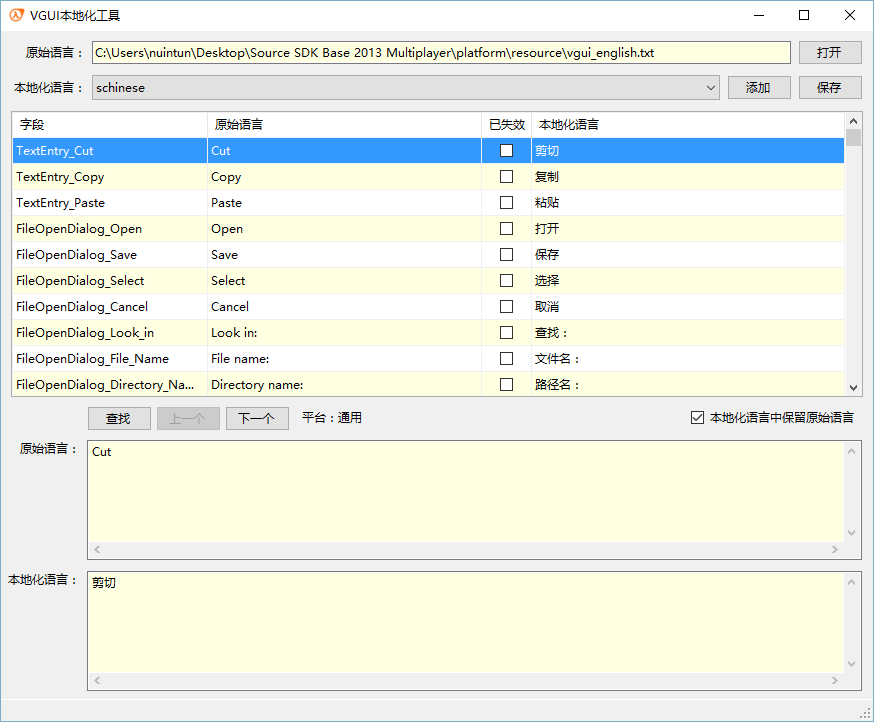Click right arrow of 原始语言 box horizontal scrollbar
Image resolution: width=874 pixels, height=722 pixels.
[x=834, y=550]
